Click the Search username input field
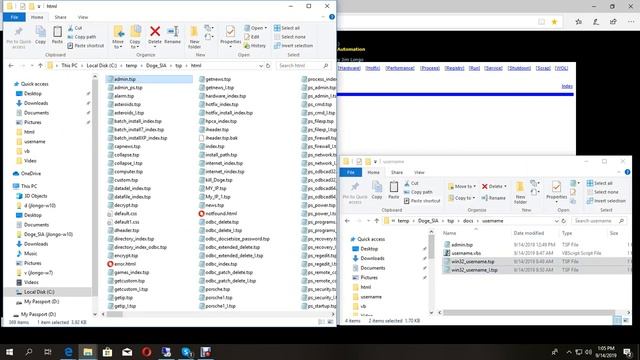This screenshot has width=640, height=360. click(x=599, y=221)
